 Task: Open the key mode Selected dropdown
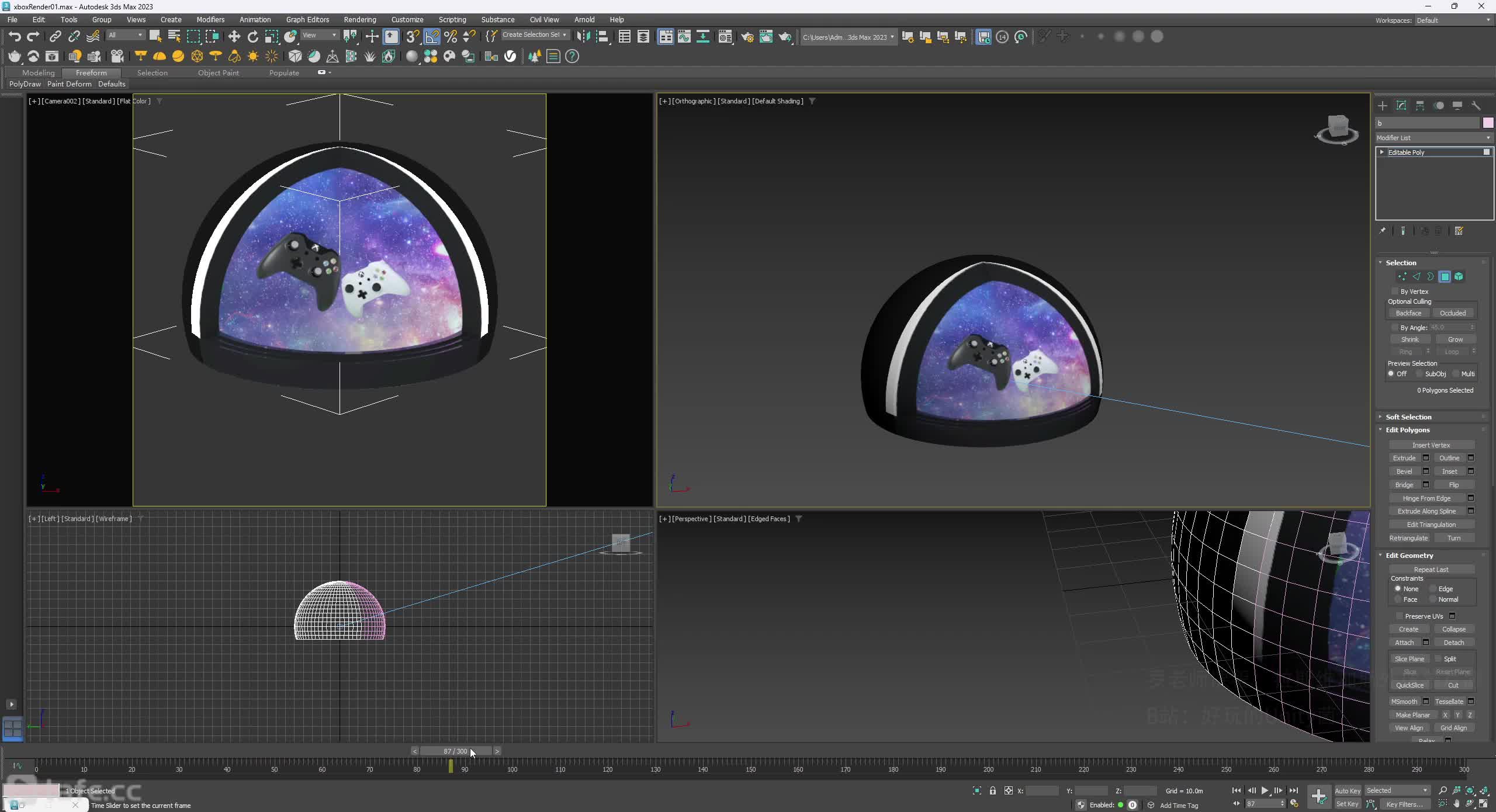[1397, 790]
